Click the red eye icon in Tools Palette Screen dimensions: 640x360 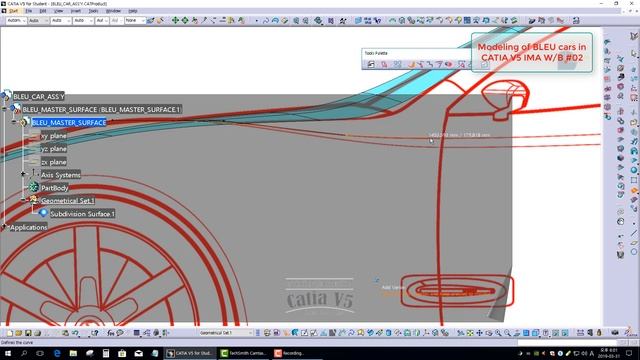pyautogui.click(x=449, y=64)
